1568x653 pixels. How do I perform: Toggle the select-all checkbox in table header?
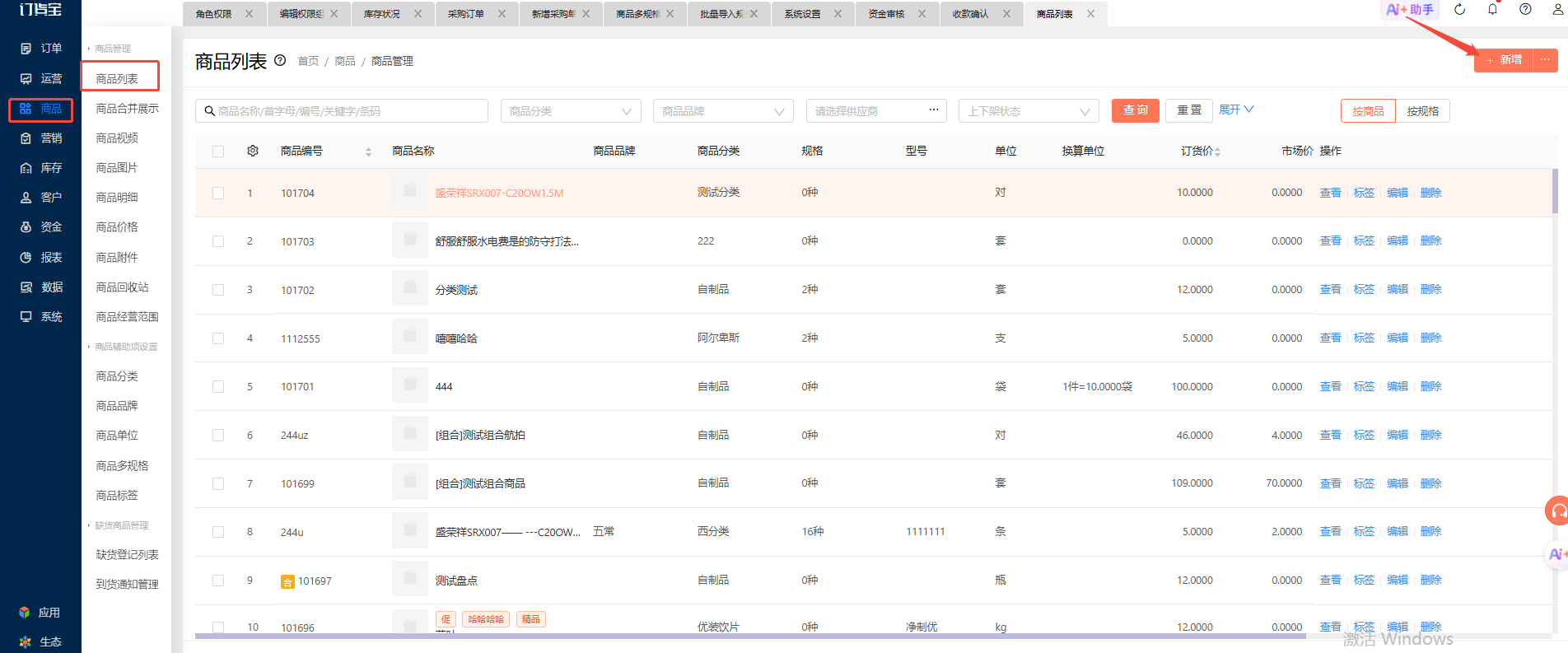coord(218,152)
